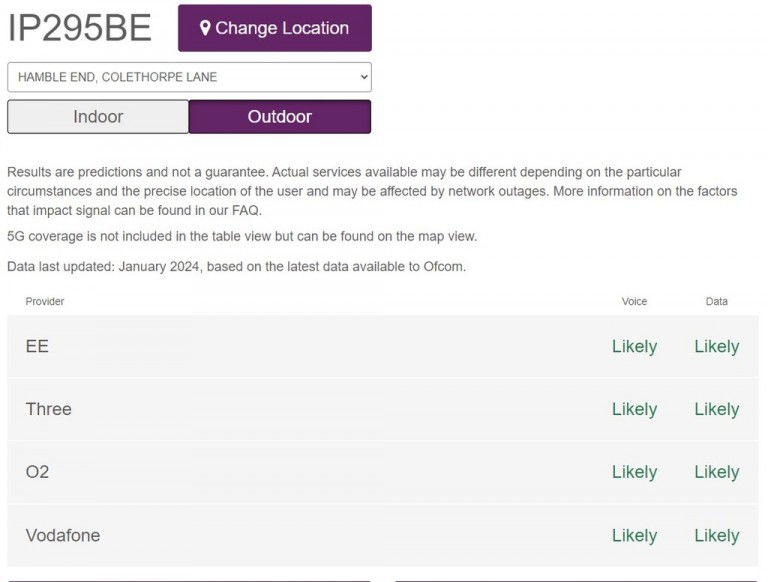Pick the Vodafone provider name
Viewport: 768px width, 582px height.
(x=63, y=535)
